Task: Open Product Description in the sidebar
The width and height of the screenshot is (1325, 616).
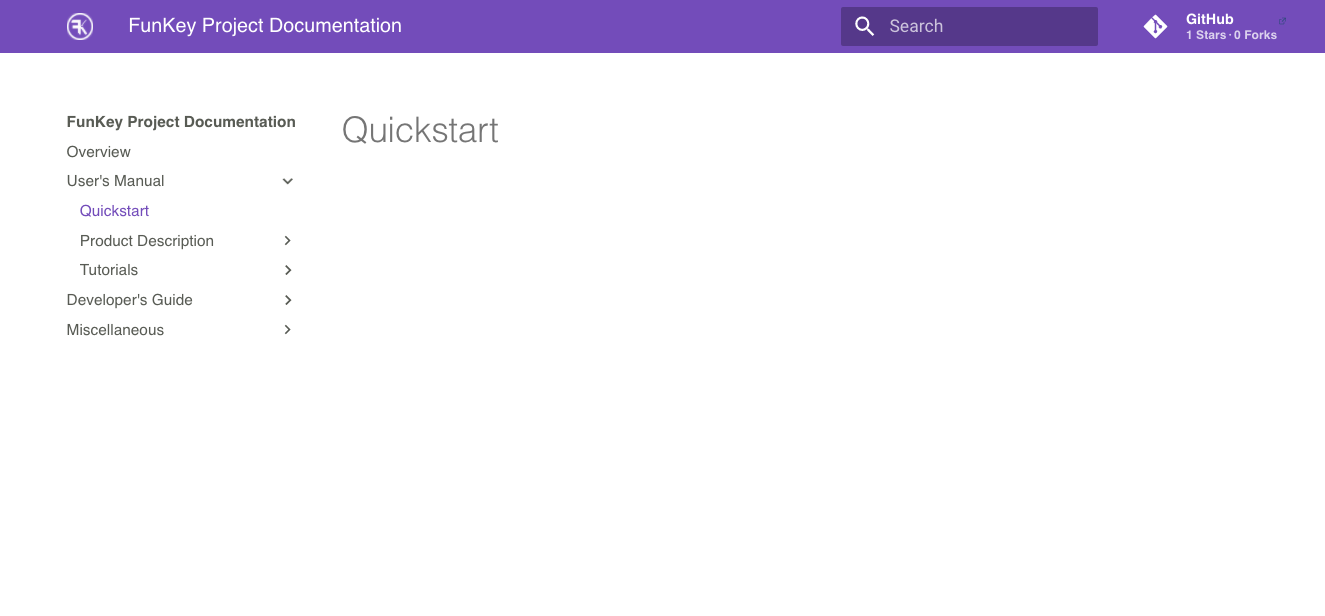Action: (147, 241)
